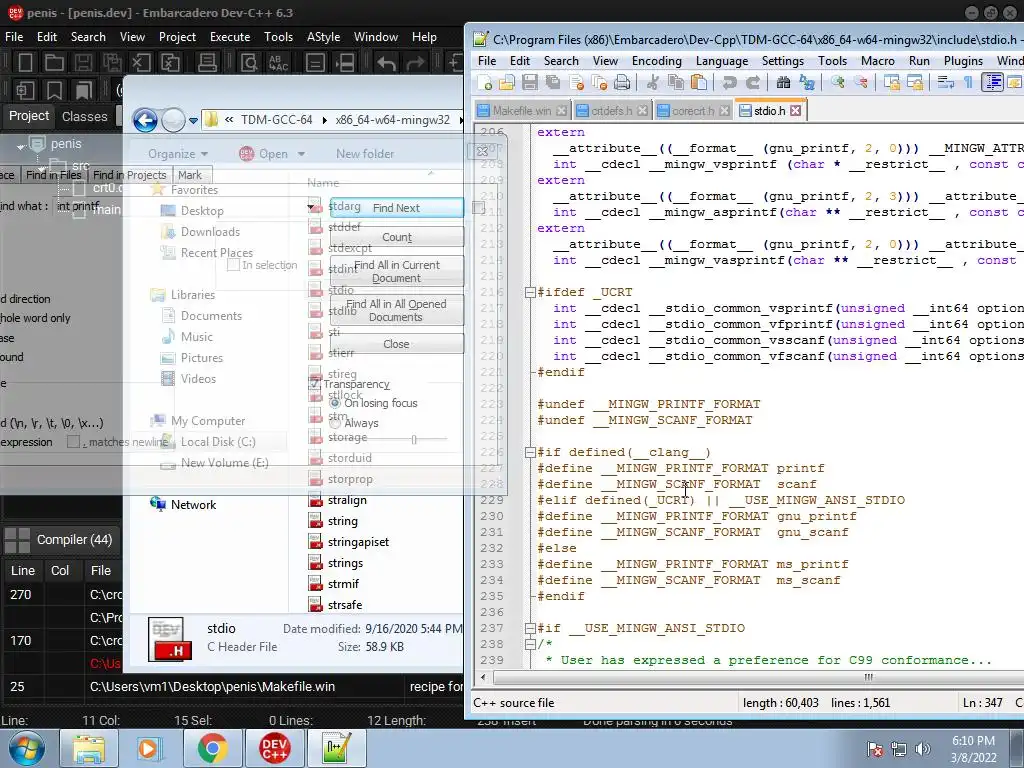Click New folder in file browser
1024x768 pixels.
365,154
